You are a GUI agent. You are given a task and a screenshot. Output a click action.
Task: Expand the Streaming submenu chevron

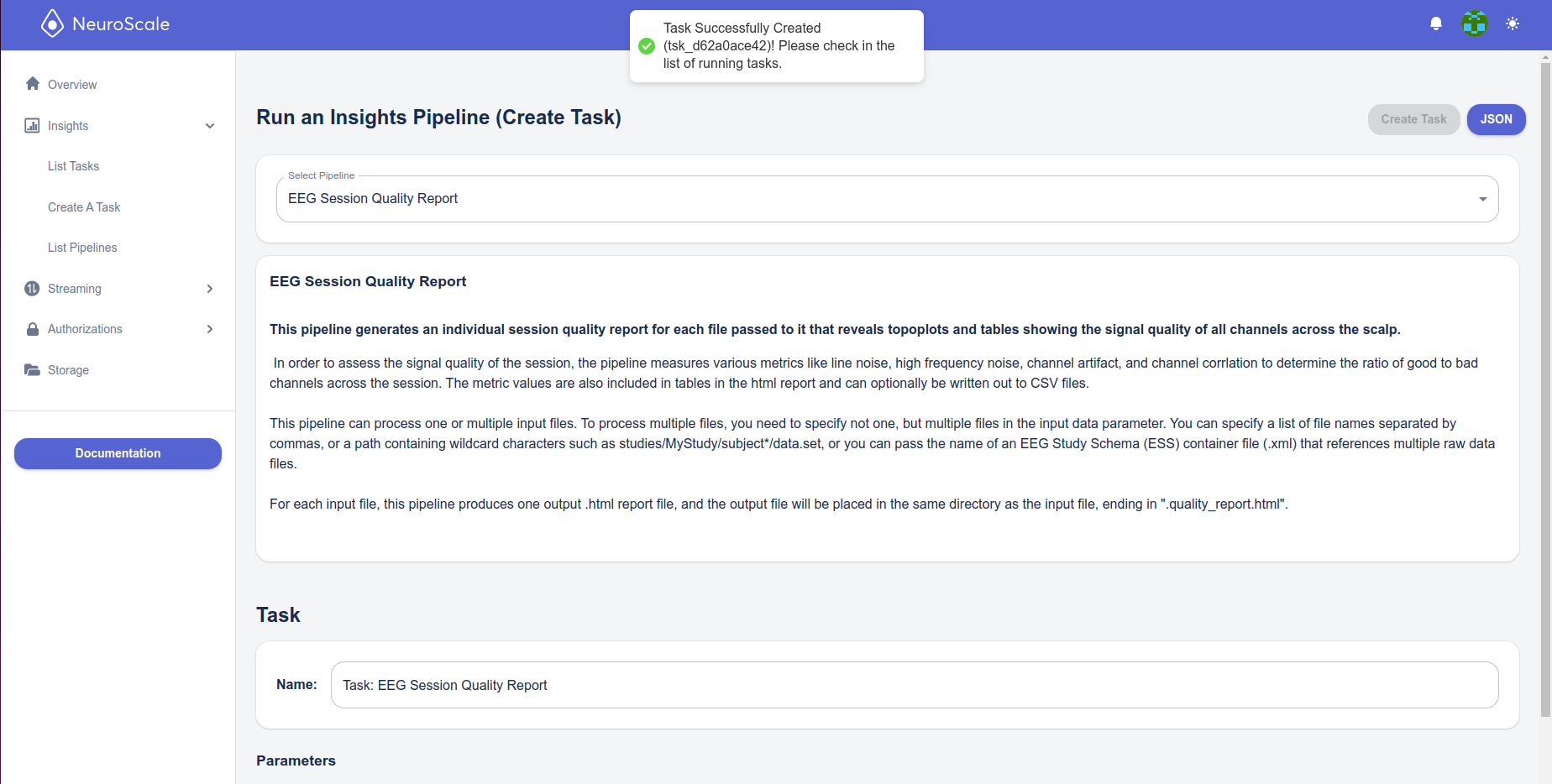tap(210, 289)
